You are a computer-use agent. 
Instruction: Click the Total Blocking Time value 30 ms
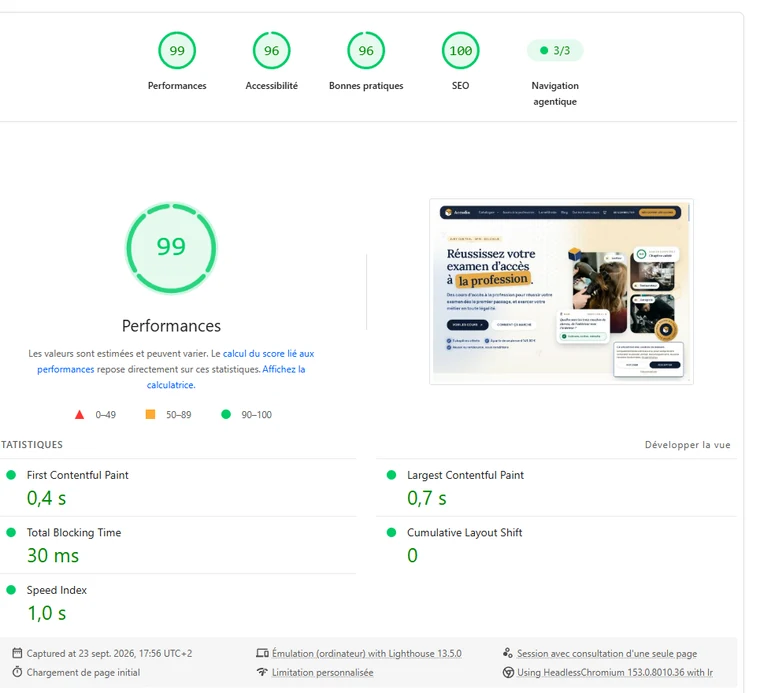pyautogui.click(x=53, y=555)
